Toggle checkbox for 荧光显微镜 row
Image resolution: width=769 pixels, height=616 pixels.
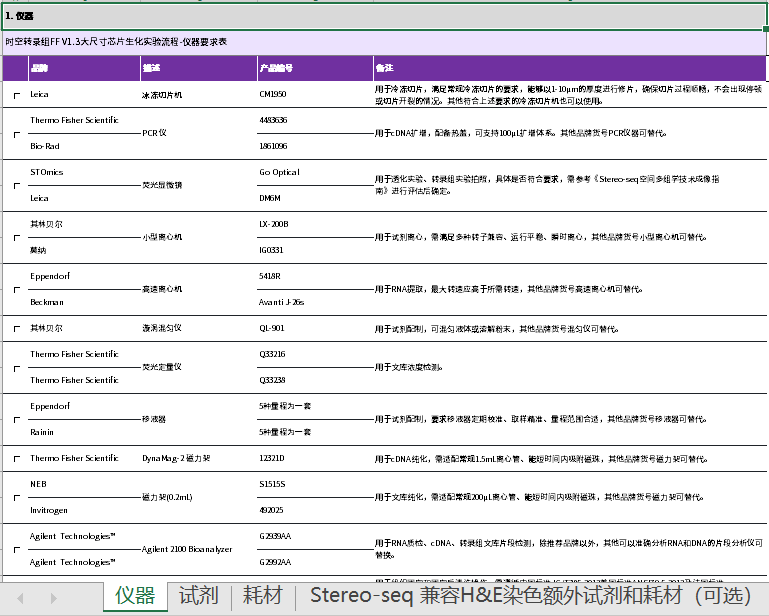click(17, 186)
